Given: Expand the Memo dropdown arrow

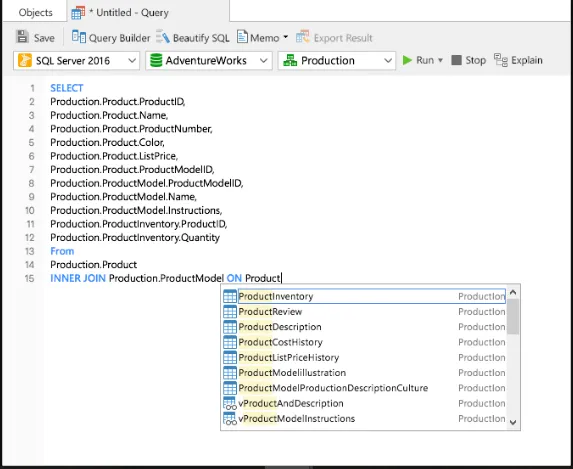Looking at the screenshot, I should coord(285,37).
